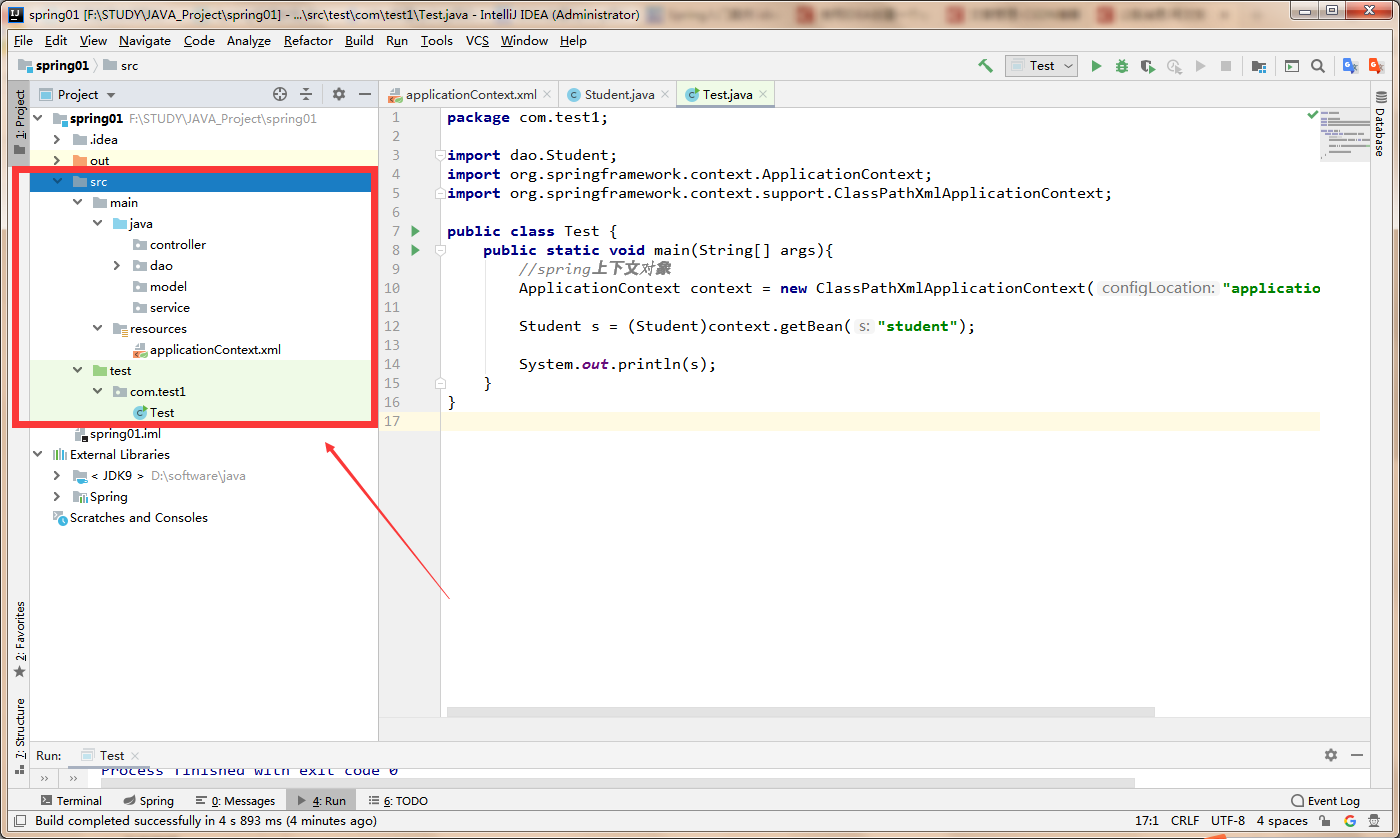1400x839 pixels.
Task: Toggle the 7: Structure side panel button
Action: [19, 736]
